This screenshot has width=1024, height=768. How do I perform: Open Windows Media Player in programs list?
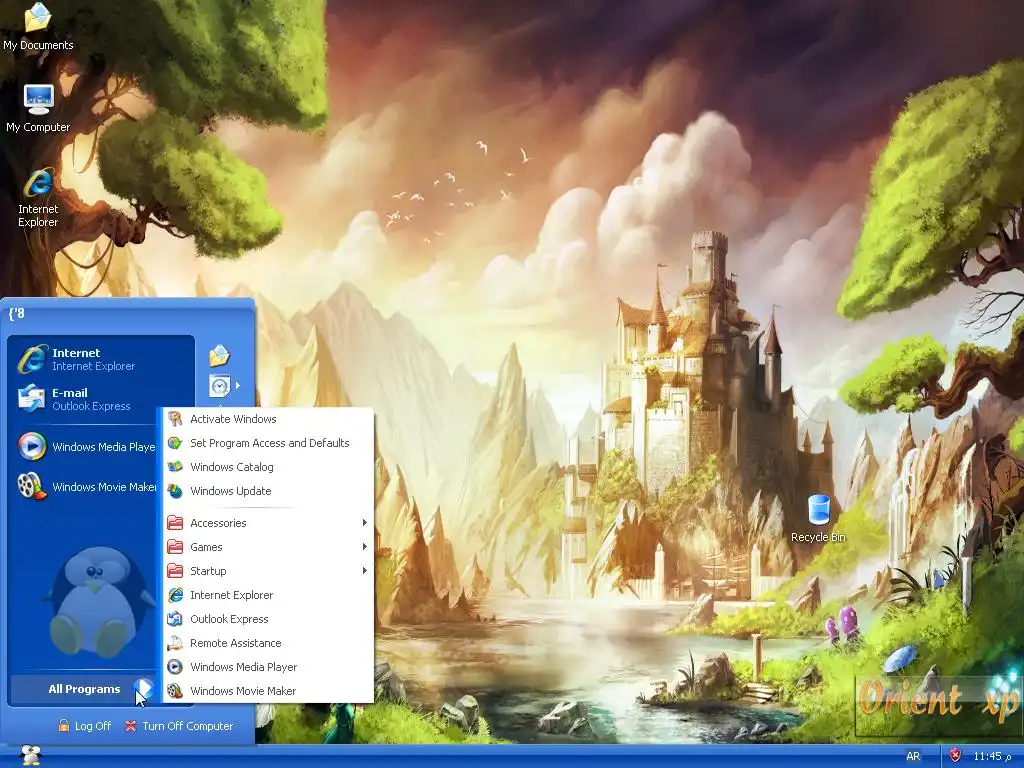point(268,667)
